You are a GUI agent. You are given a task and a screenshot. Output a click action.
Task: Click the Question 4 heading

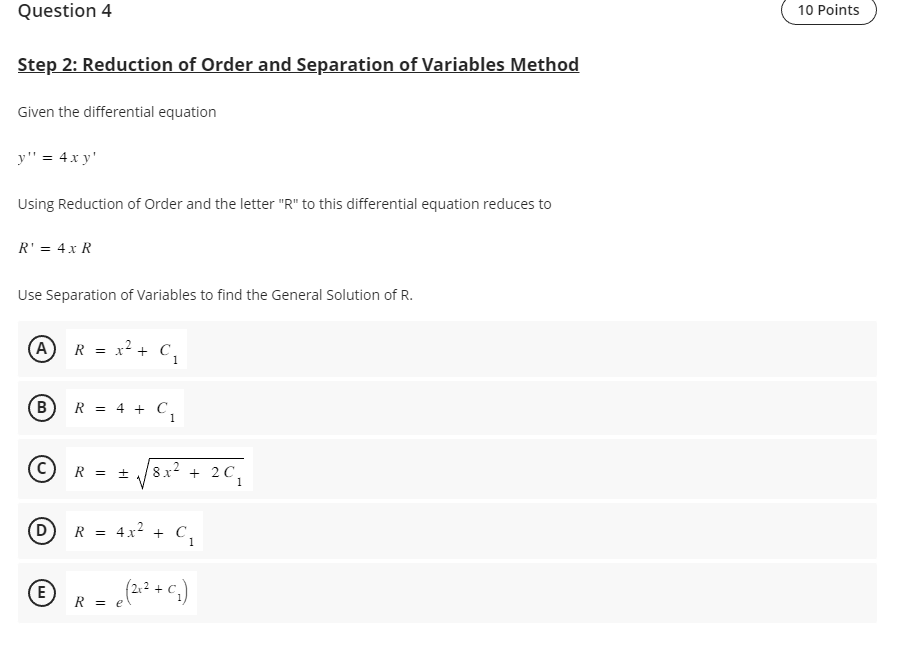(x=64, y=11)
